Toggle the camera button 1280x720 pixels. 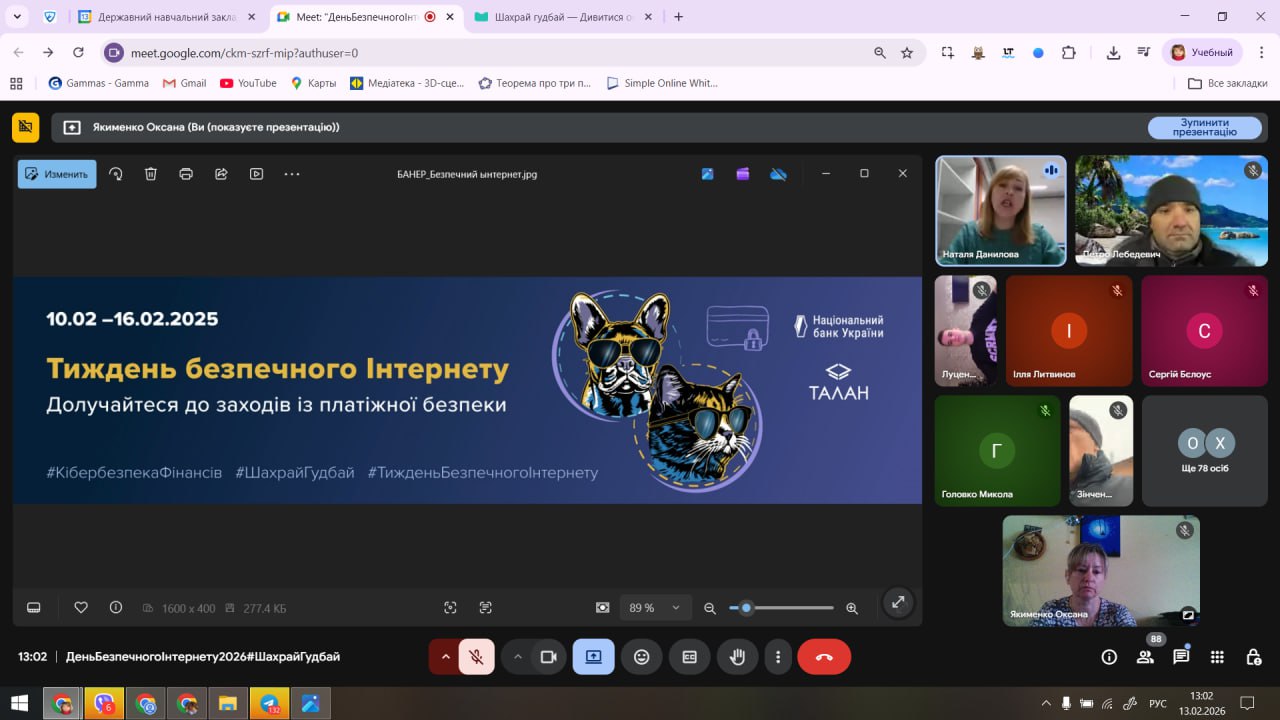pyautogui.click(x=548, y=657)
